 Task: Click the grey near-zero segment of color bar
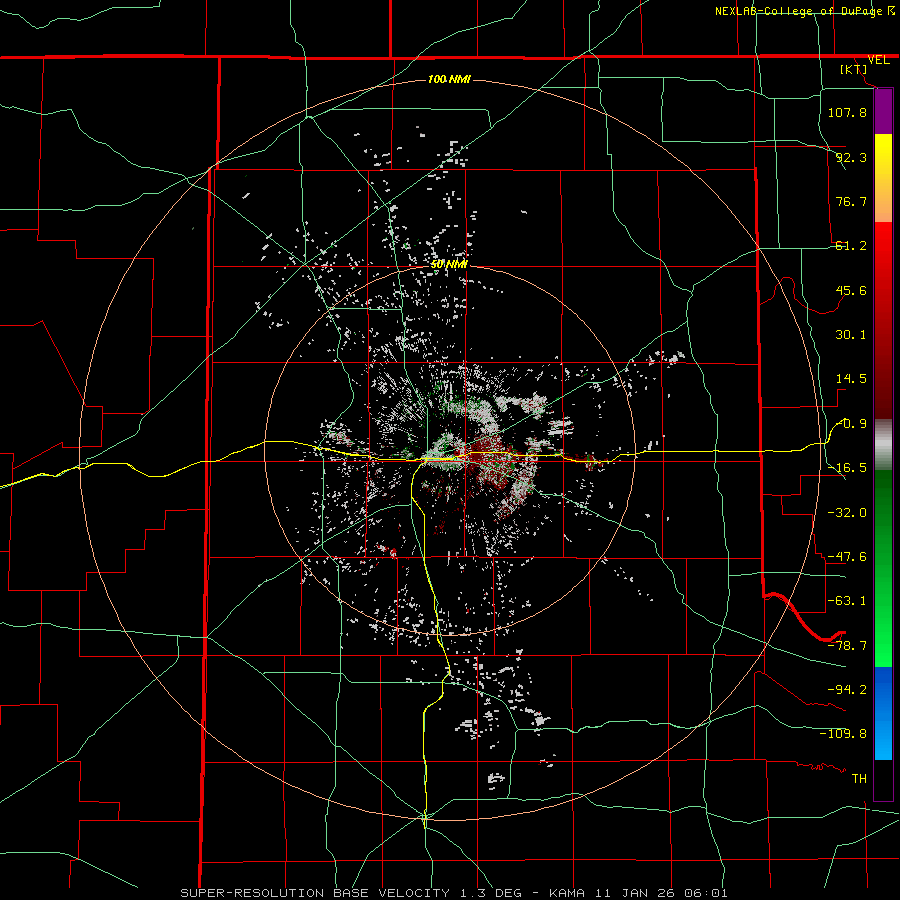(883, 445)
